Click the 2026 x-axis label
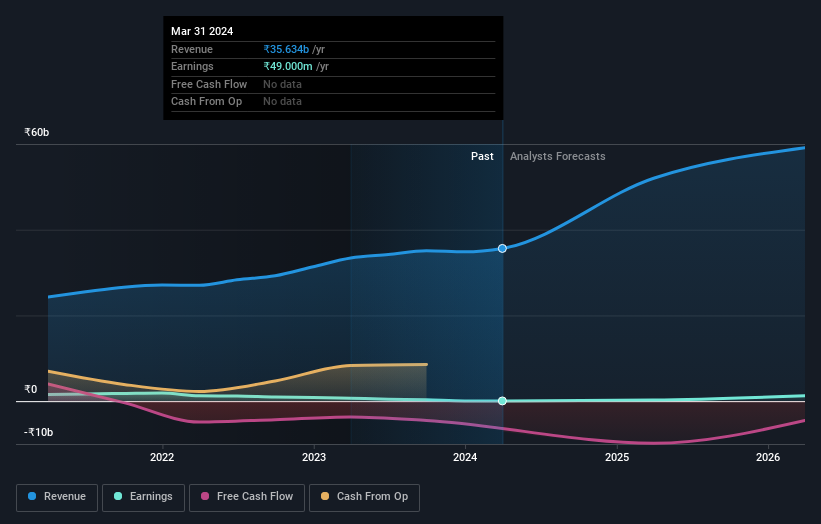Screen dimensions: 821x524 768,458
